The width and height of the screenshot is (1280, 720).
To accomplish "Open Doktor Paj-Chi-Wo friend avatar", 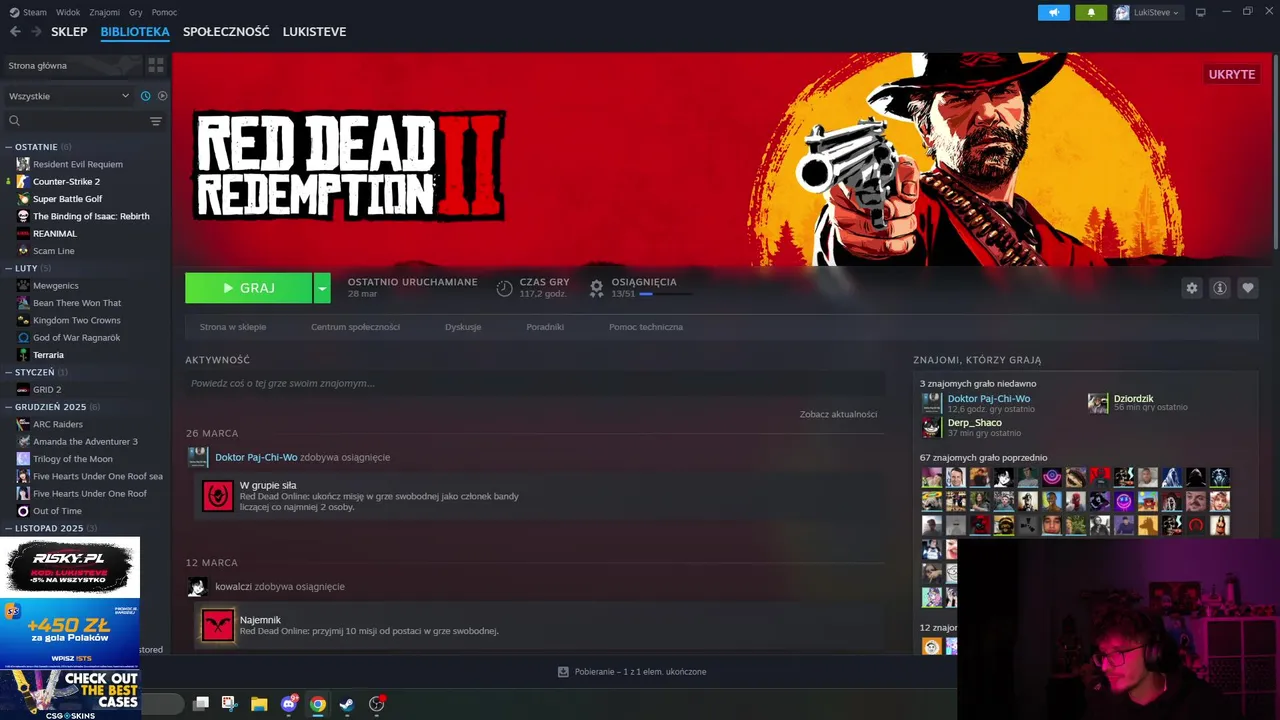I will tap(931, 403).
